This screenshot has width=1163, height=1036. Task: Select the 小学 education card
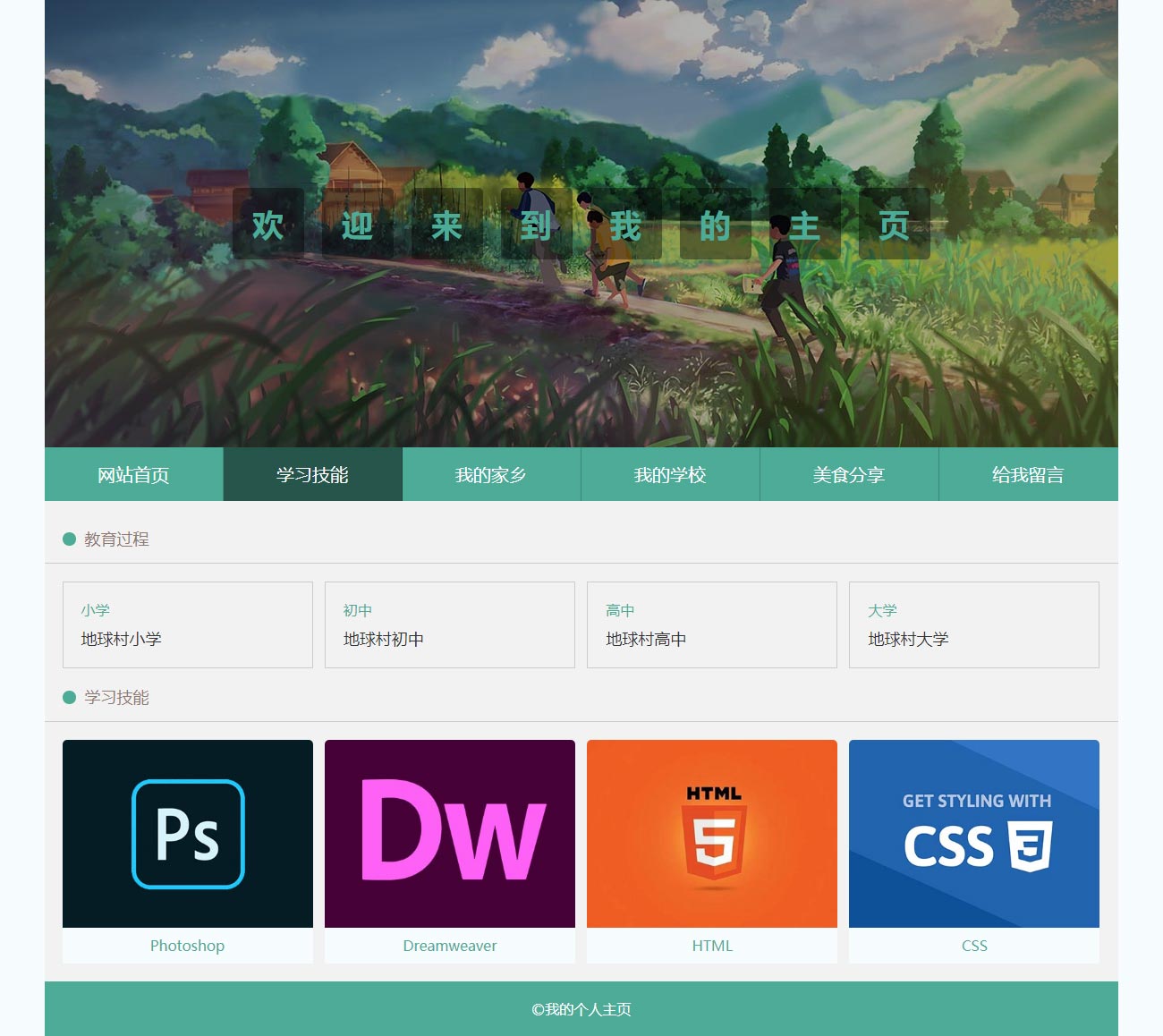click(x=188, y=624)
